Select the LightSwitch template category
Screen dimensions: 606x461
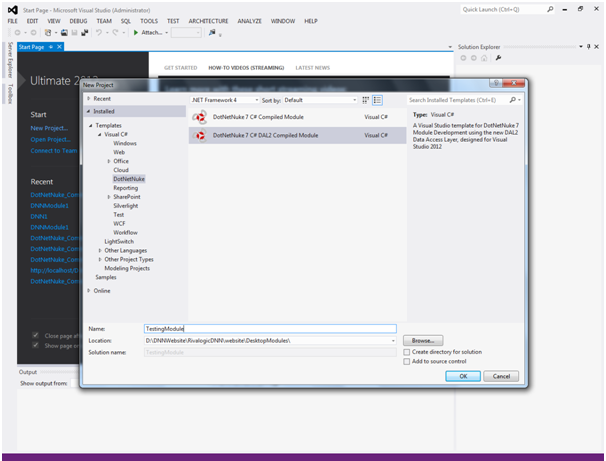(x=119, y=242)
